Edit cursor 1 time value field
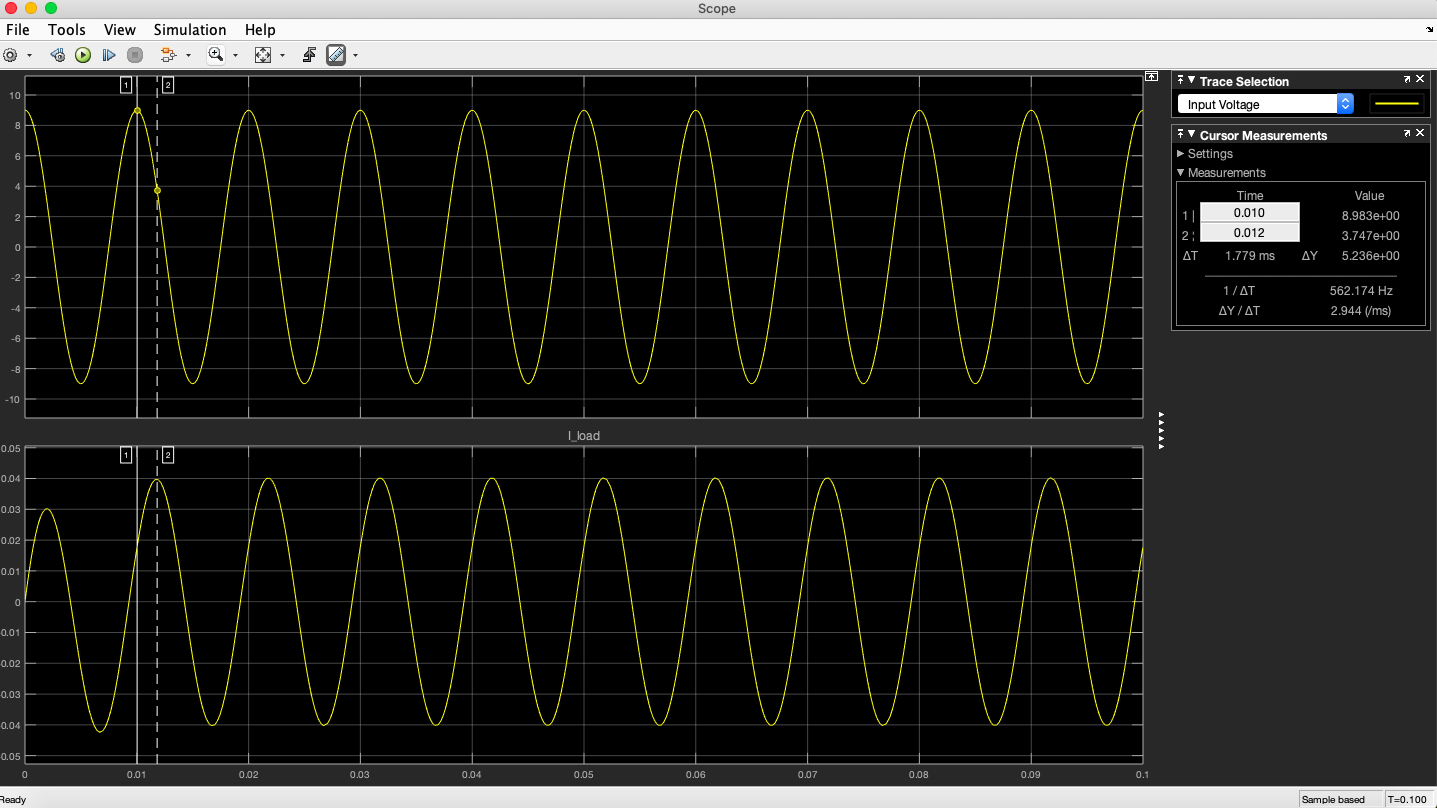1437x808 pixels. tap(1249, 213)
